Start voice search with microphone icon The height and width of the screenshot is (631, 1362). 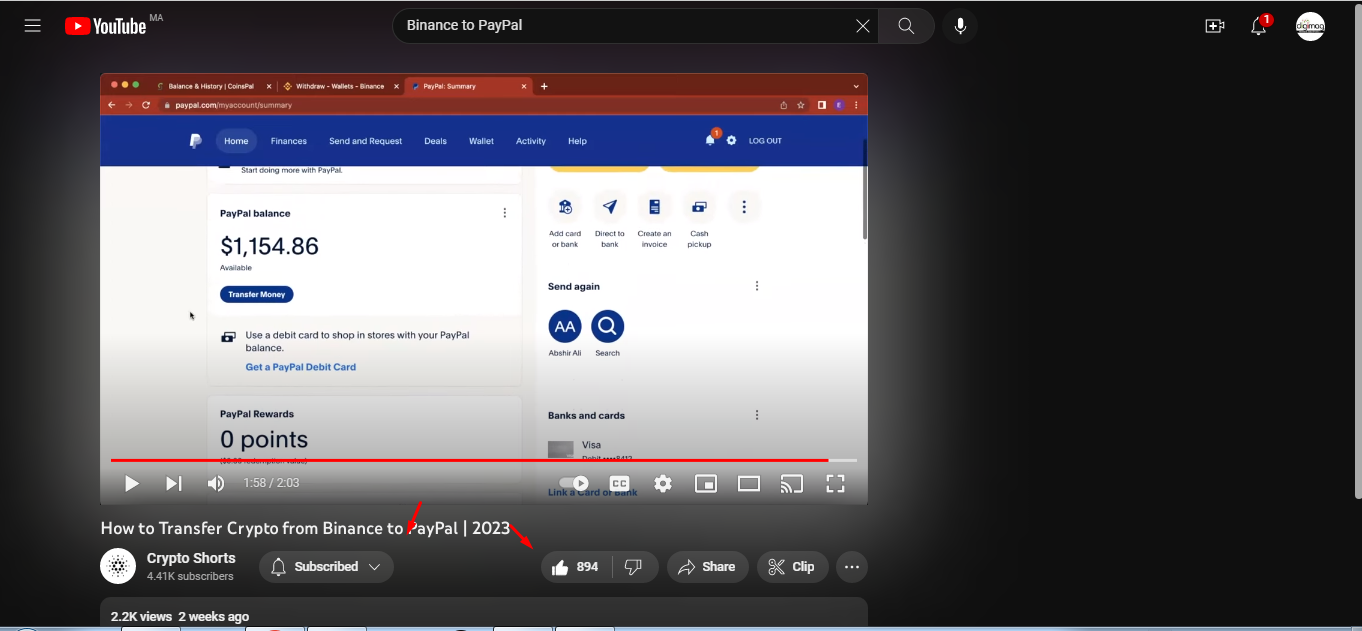pos(960,26)
